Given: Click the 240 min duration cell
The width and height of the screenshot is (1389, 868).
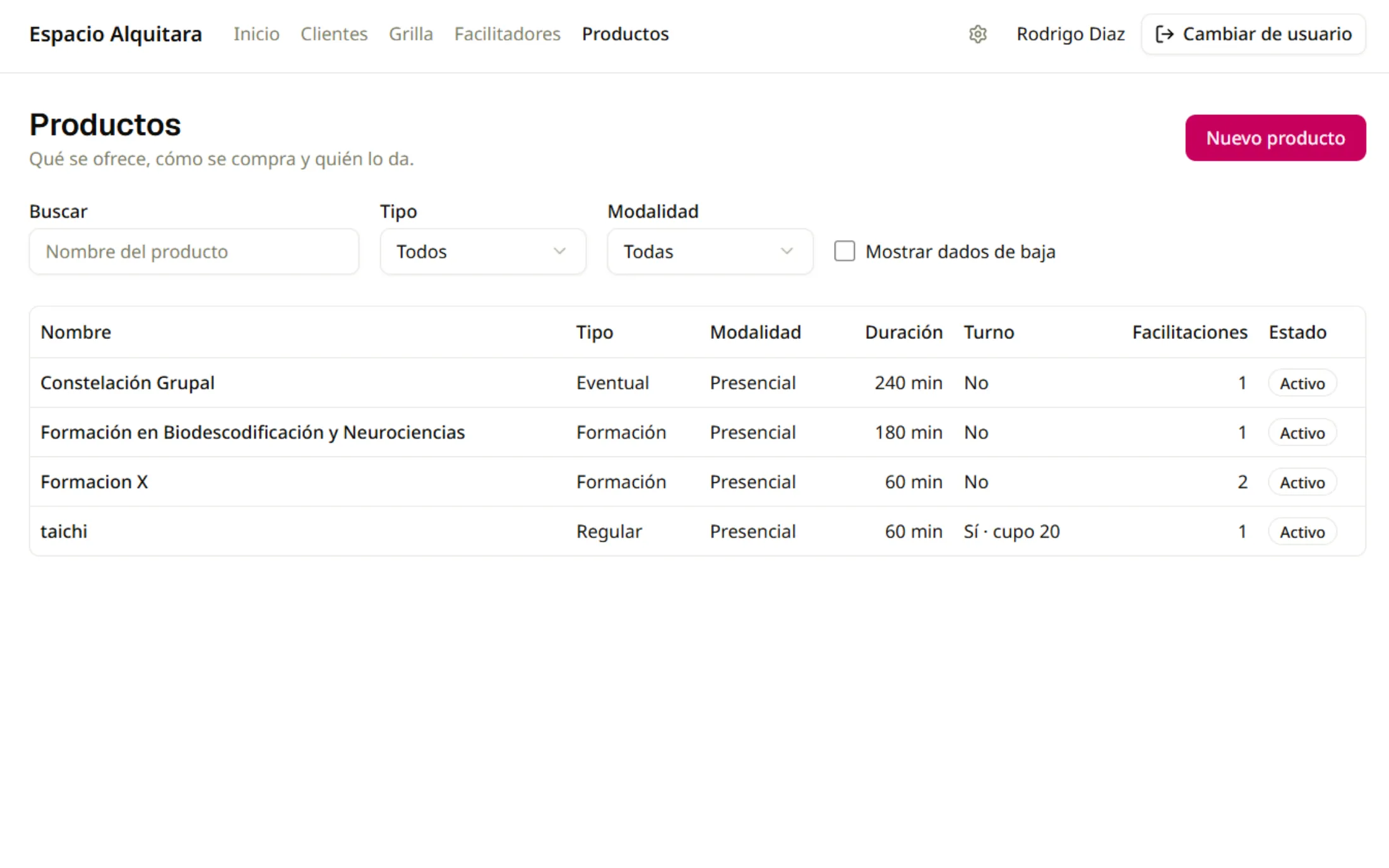Looking at the screenshot, I should 908,383.
